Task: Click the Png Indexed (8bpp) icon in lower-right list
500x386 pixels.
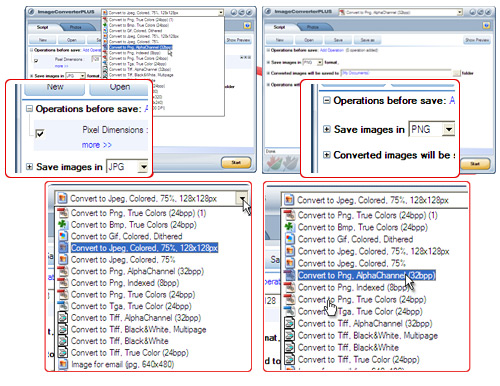Action: 290,287
